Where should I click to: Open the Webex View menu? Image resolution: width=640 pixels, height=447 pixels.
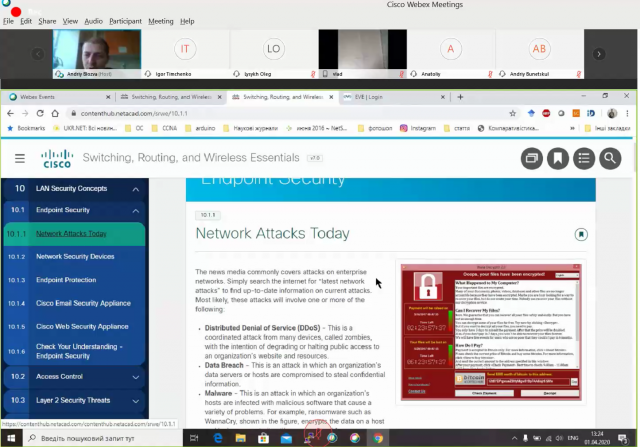click(70, 21)
